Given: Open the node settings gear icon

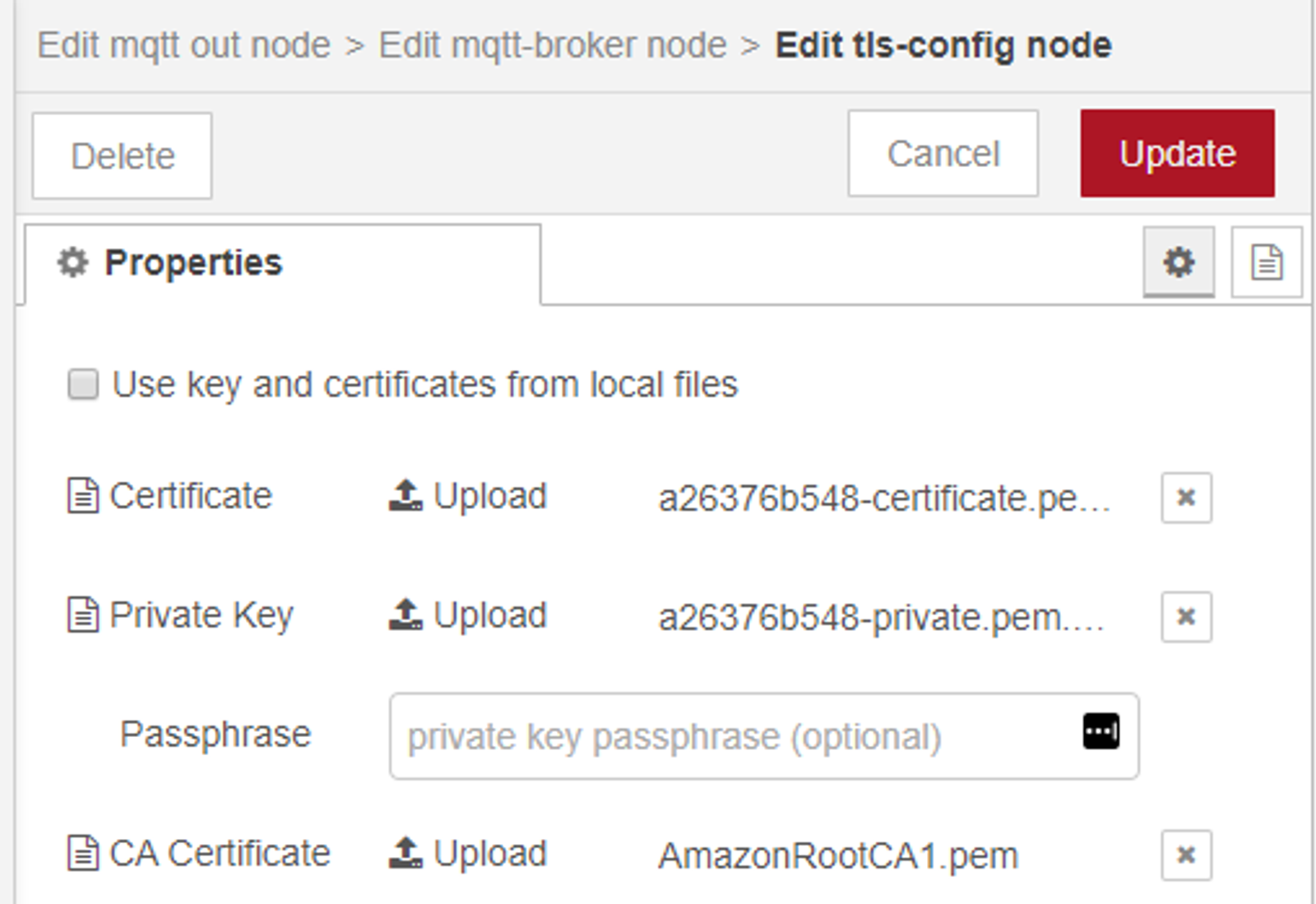Looking at the screenshot, I should 1179,263.
